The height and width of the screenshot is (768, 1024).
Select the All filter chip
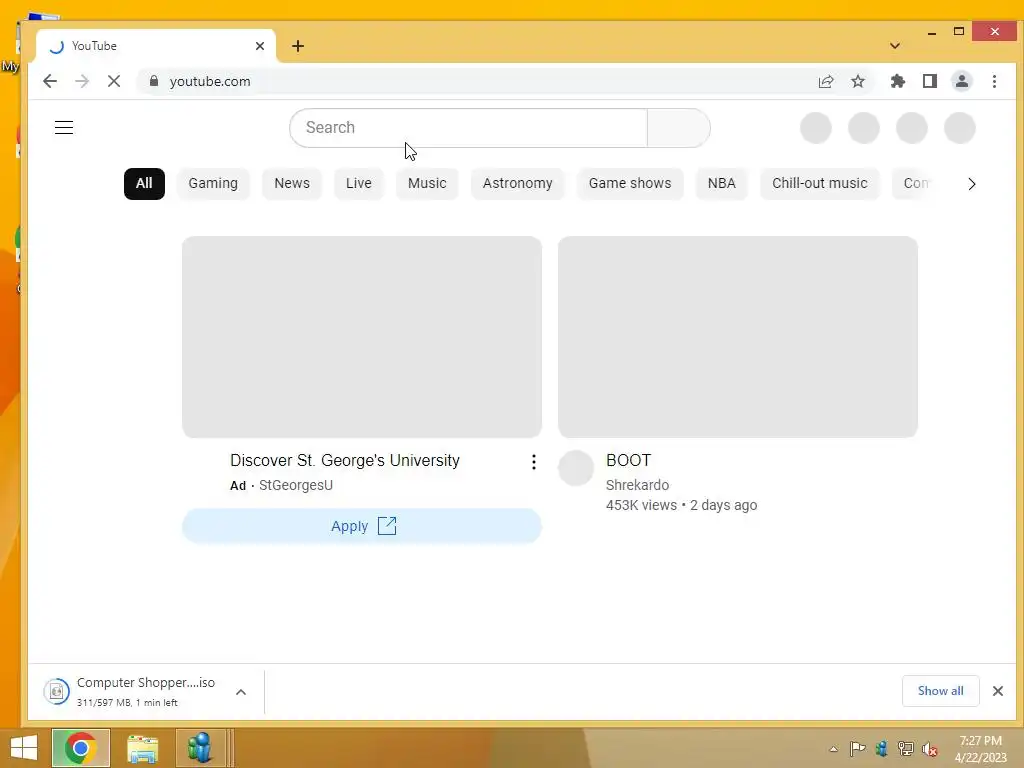point(144,184)
